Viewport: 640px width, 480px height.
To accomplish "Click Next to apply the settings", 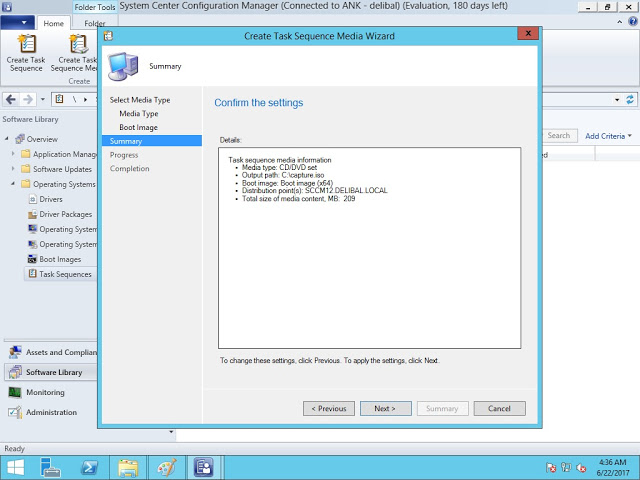I will tap(384, 408).
